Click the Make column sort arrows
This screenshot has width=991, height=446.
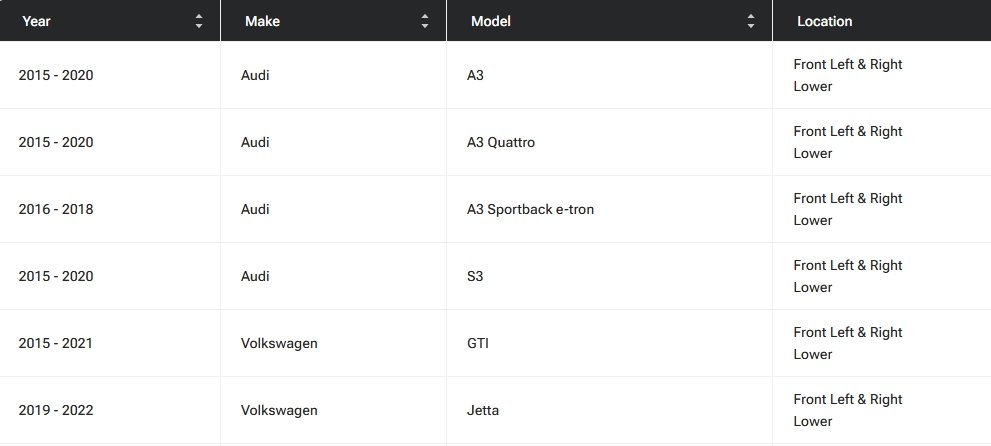[x=425, y=21]
